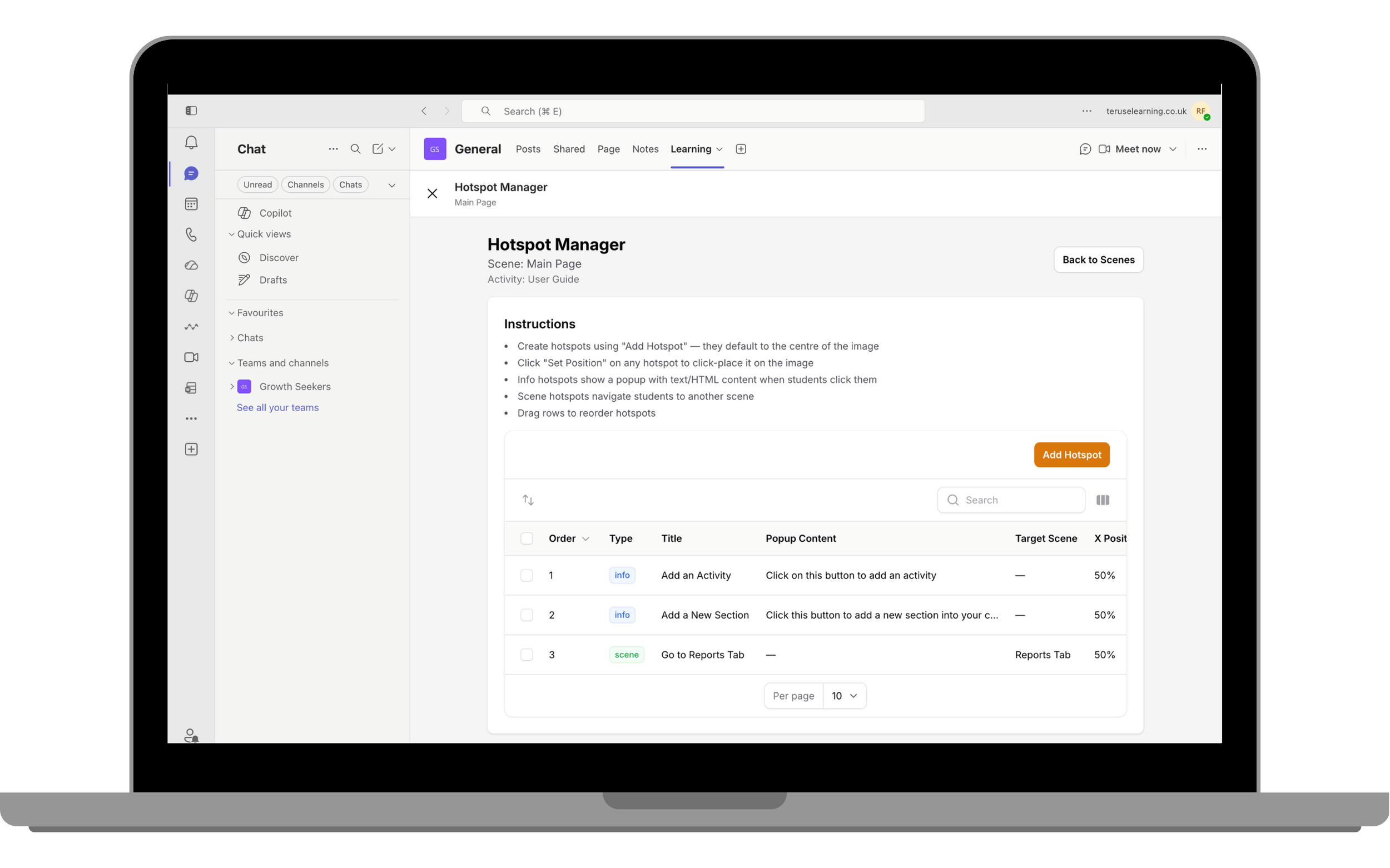The width and height of the screenshot is (1390, 868).
Task: Add a tab with plus icon
Action: (x=741, y=149)
